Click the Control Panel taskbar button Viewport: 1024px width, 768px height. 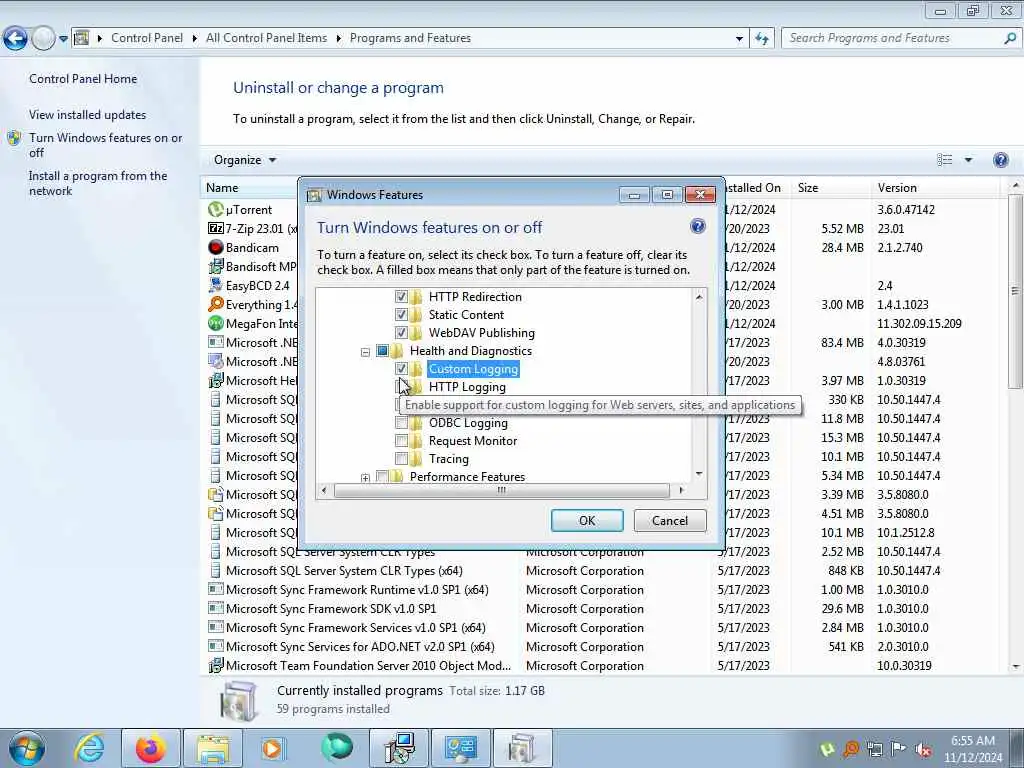point(460,748)
